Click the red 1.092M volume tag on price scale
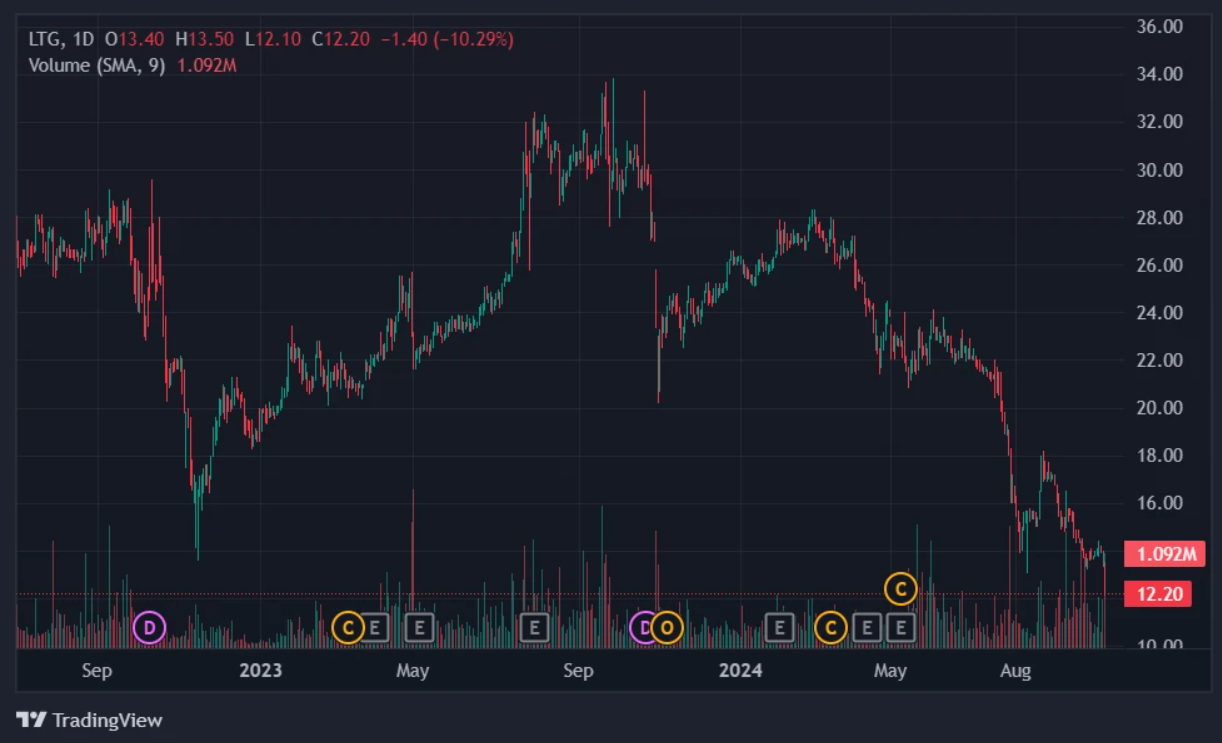The height and width of the screenshot is (743, 1222). point(1165,554)
